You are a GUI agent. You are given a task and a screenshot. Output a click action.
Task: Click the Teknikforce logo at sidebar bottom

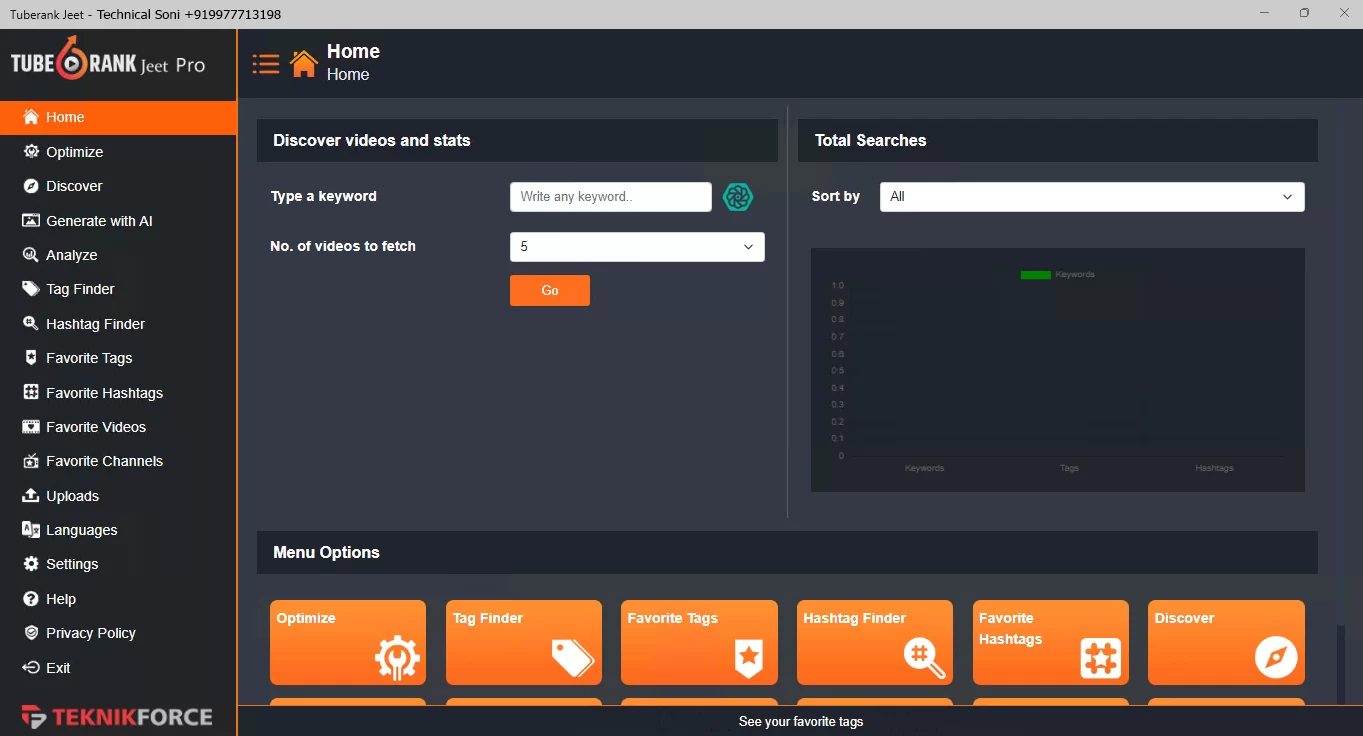coord(117,717)
